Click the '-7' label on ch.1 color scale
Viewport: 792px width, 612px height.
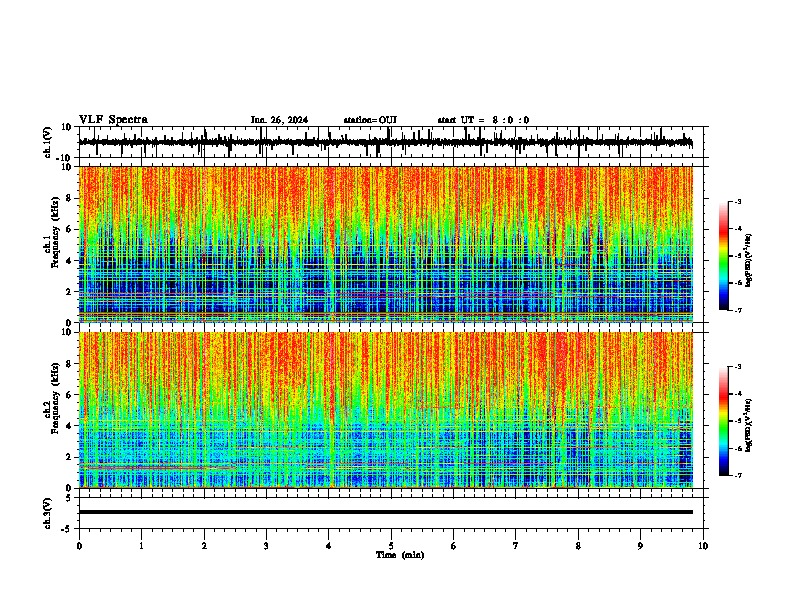pos(737,310)
